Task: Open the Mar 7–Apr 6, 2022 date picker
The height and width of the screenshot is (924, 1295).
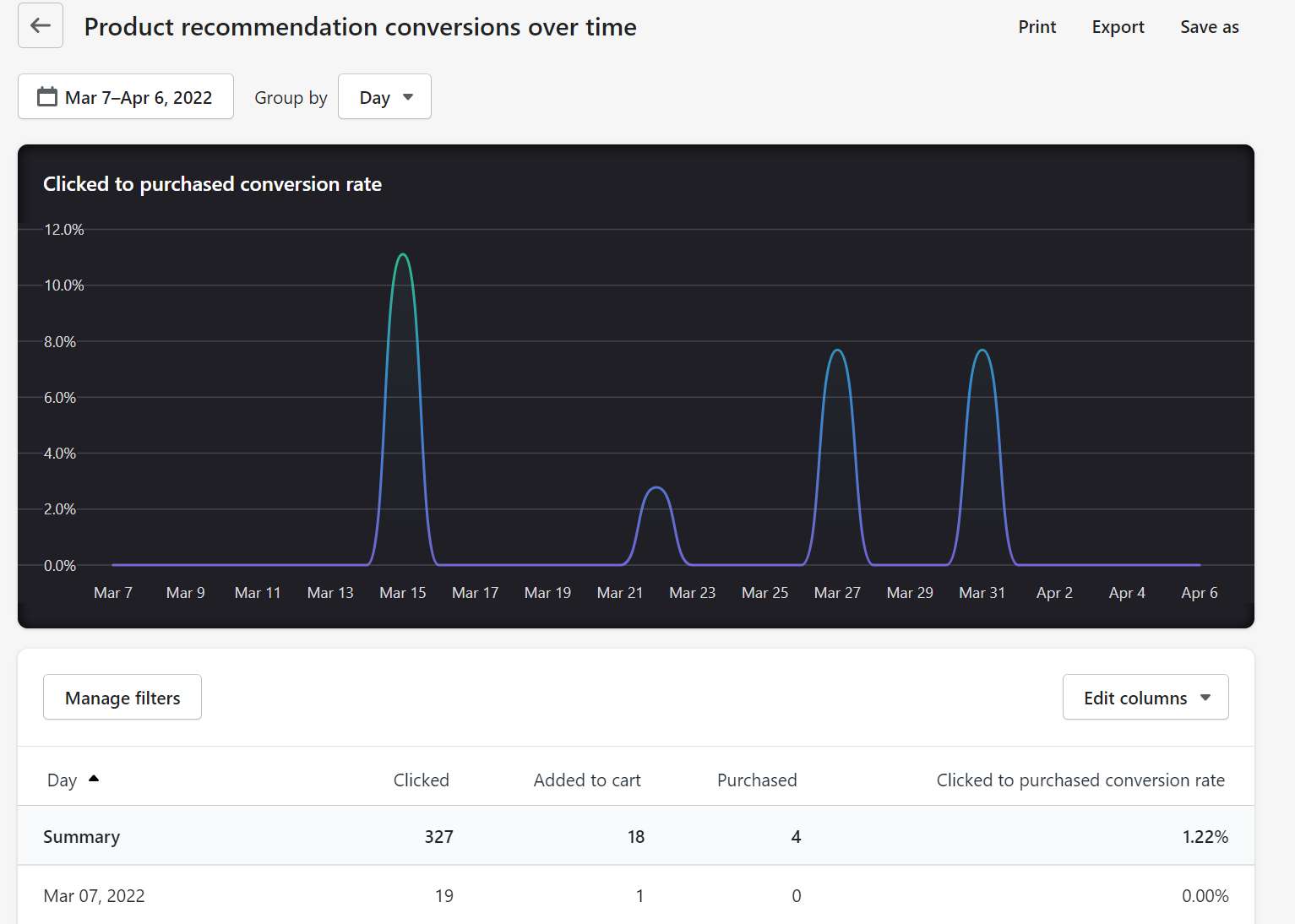Action: coord(126,97)
